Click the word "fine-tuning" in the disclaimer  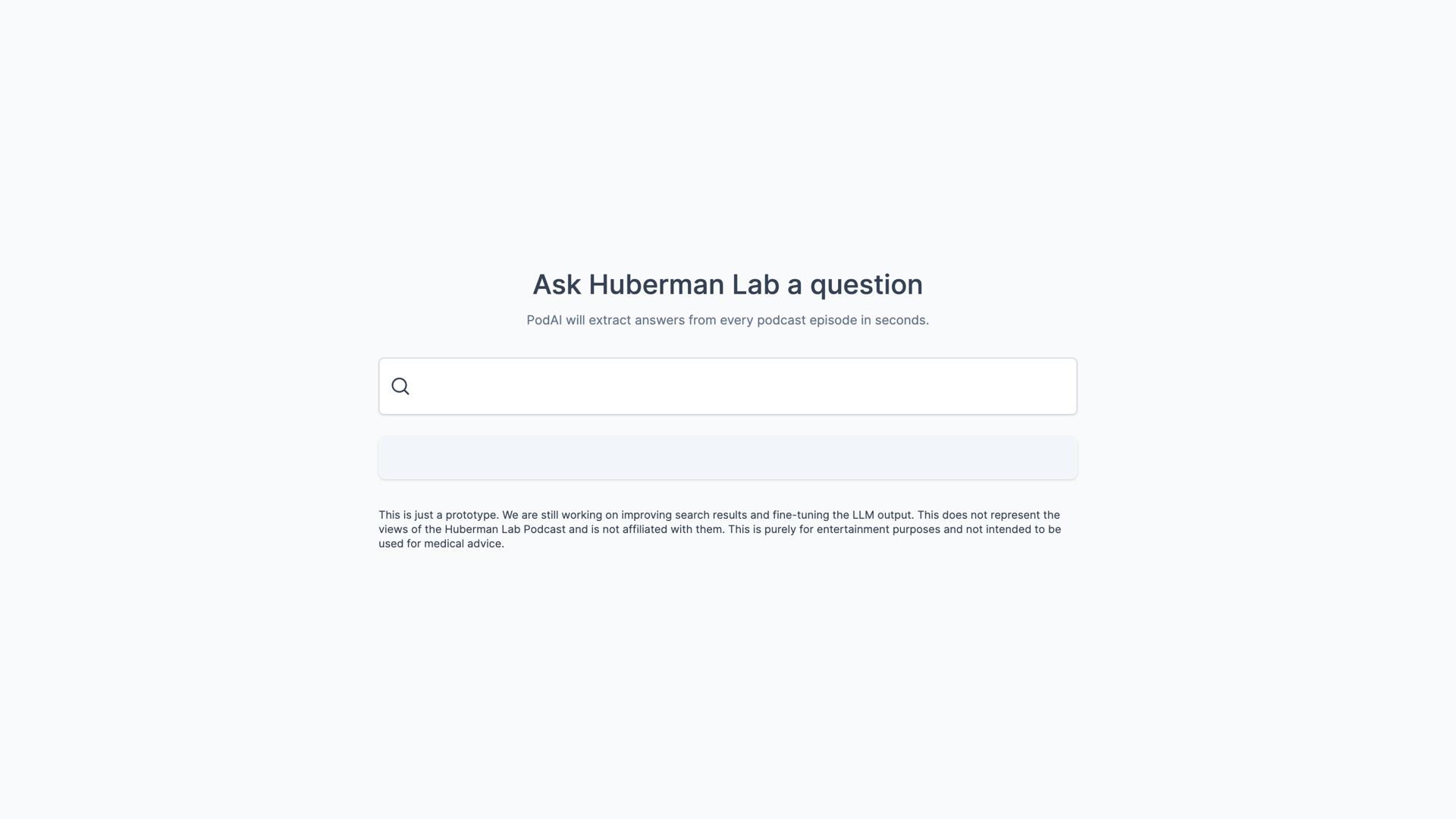click(801, 515)
